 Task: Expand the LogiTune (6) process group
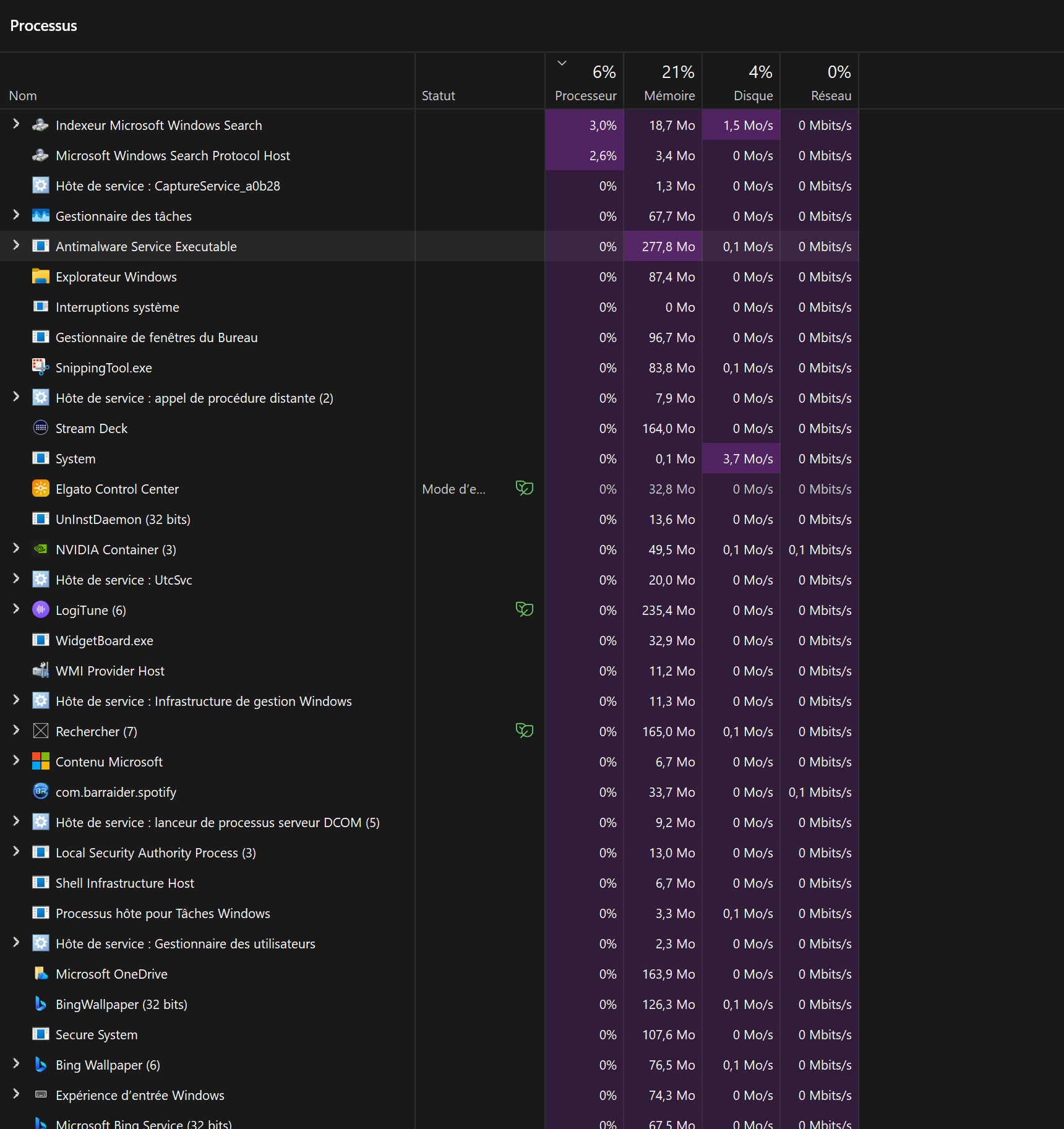coord(17,609)
